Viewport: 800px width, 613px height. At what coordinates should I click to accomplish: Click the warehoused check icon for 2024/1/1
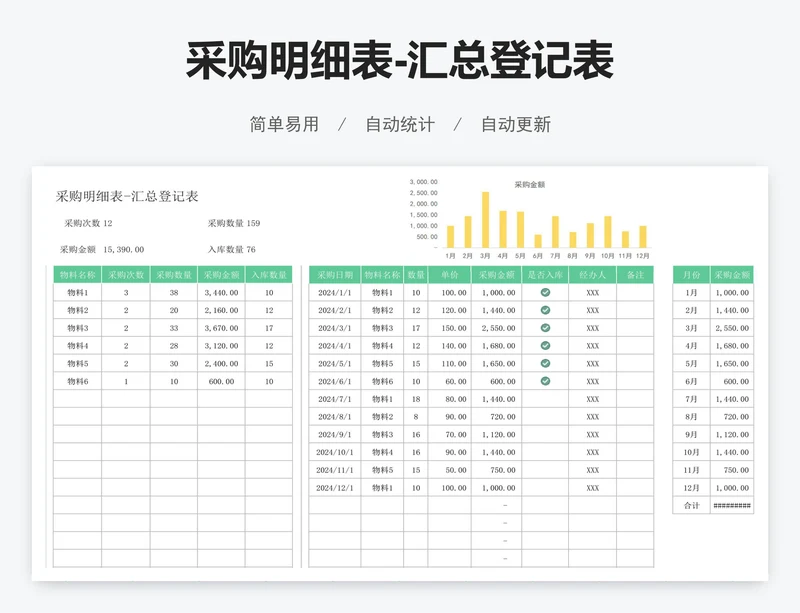[x=545, y=292]
